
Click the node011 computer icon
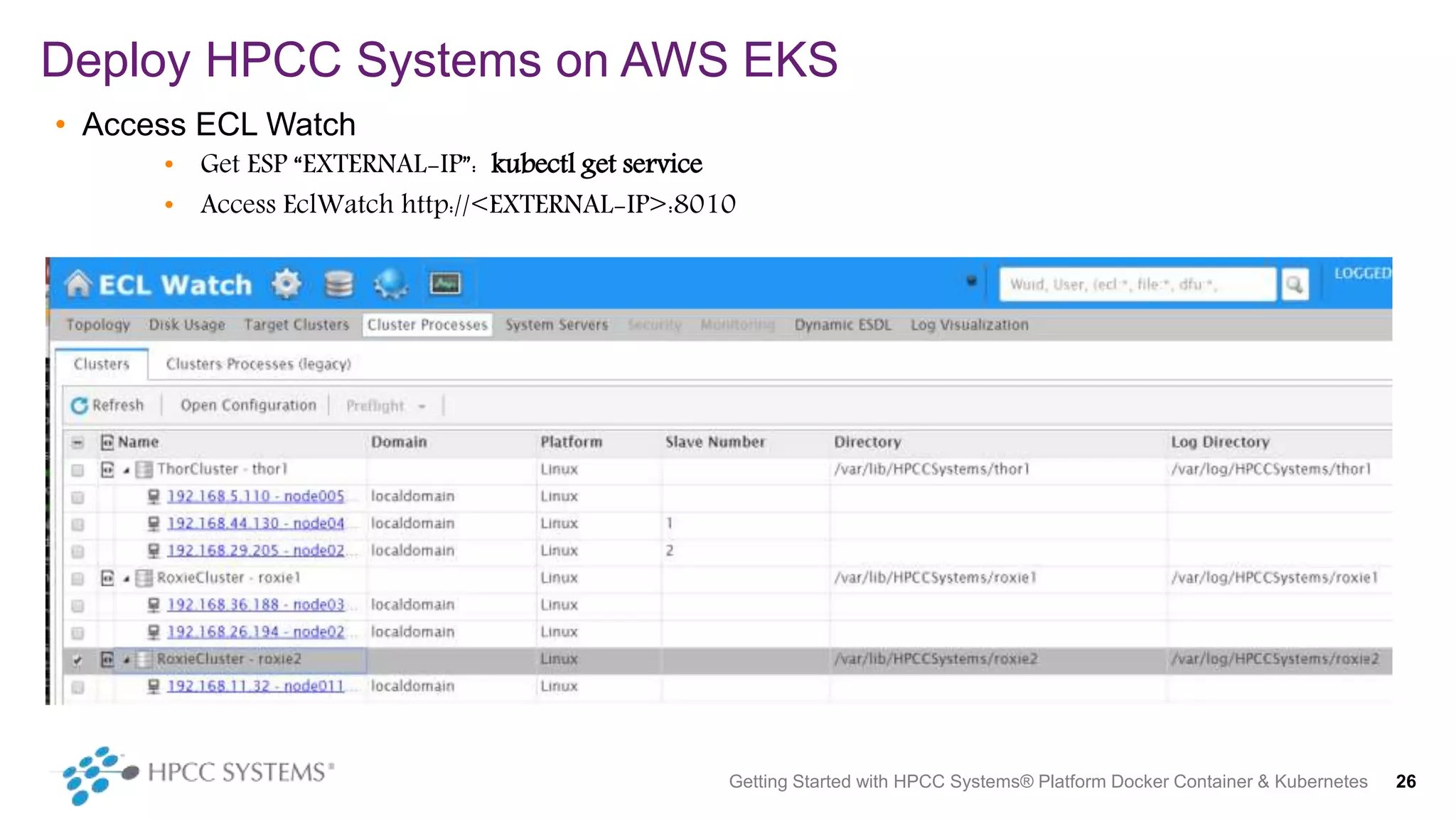[x=154, y=686]
